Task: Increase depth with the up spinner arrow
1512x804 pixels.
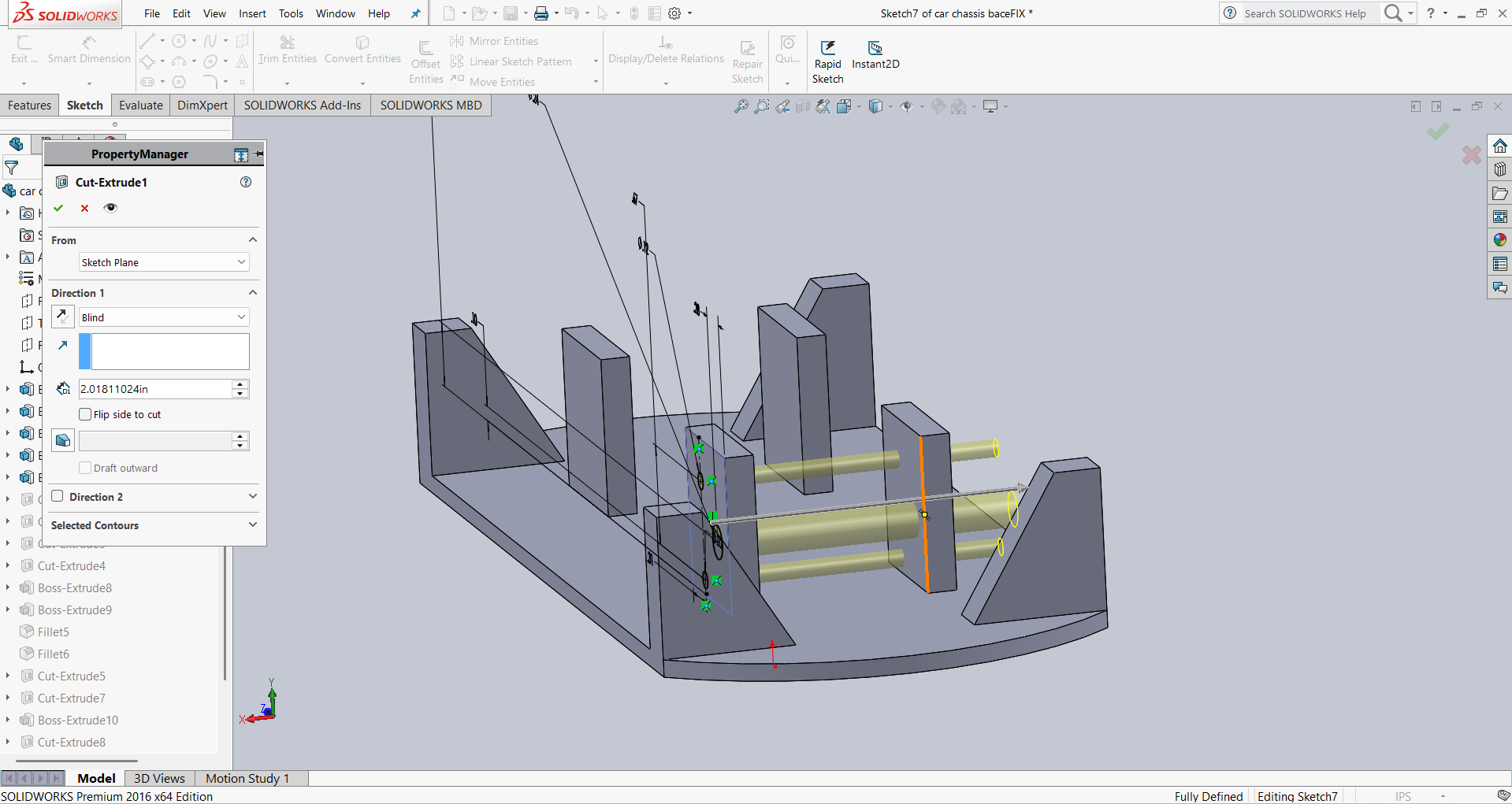Action: pyautogui.click(x=240, y=384)
